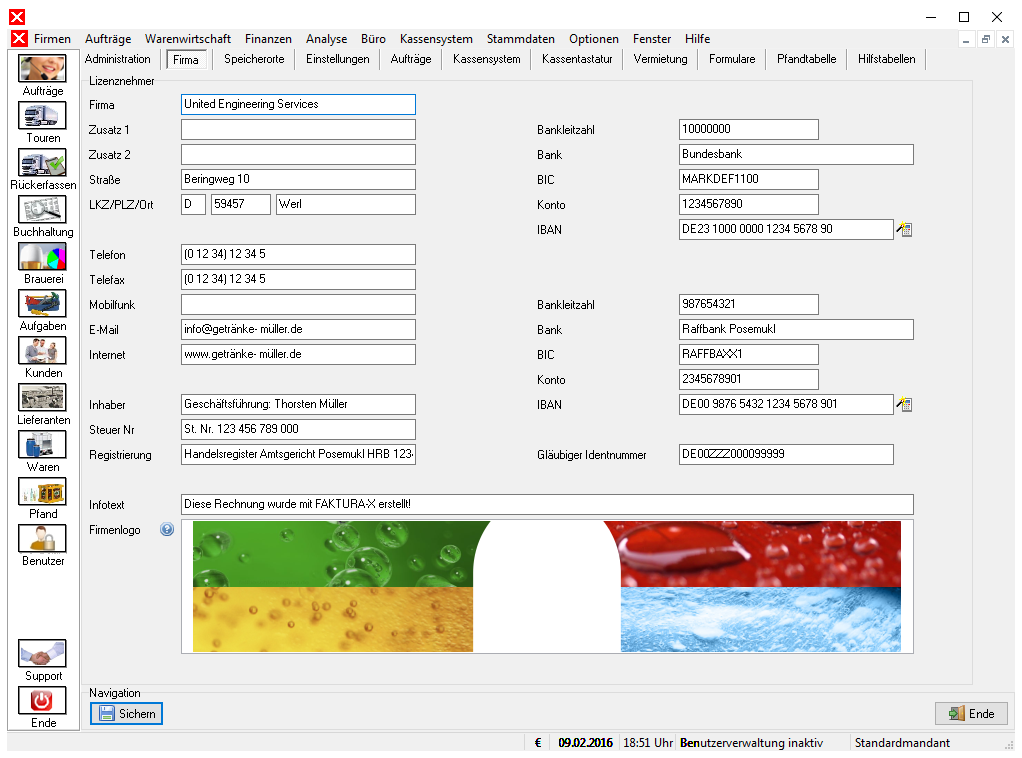Open the Lieferanten sidebar icon
This screenshot has width=1022, height=758.
tap(42, 398)
